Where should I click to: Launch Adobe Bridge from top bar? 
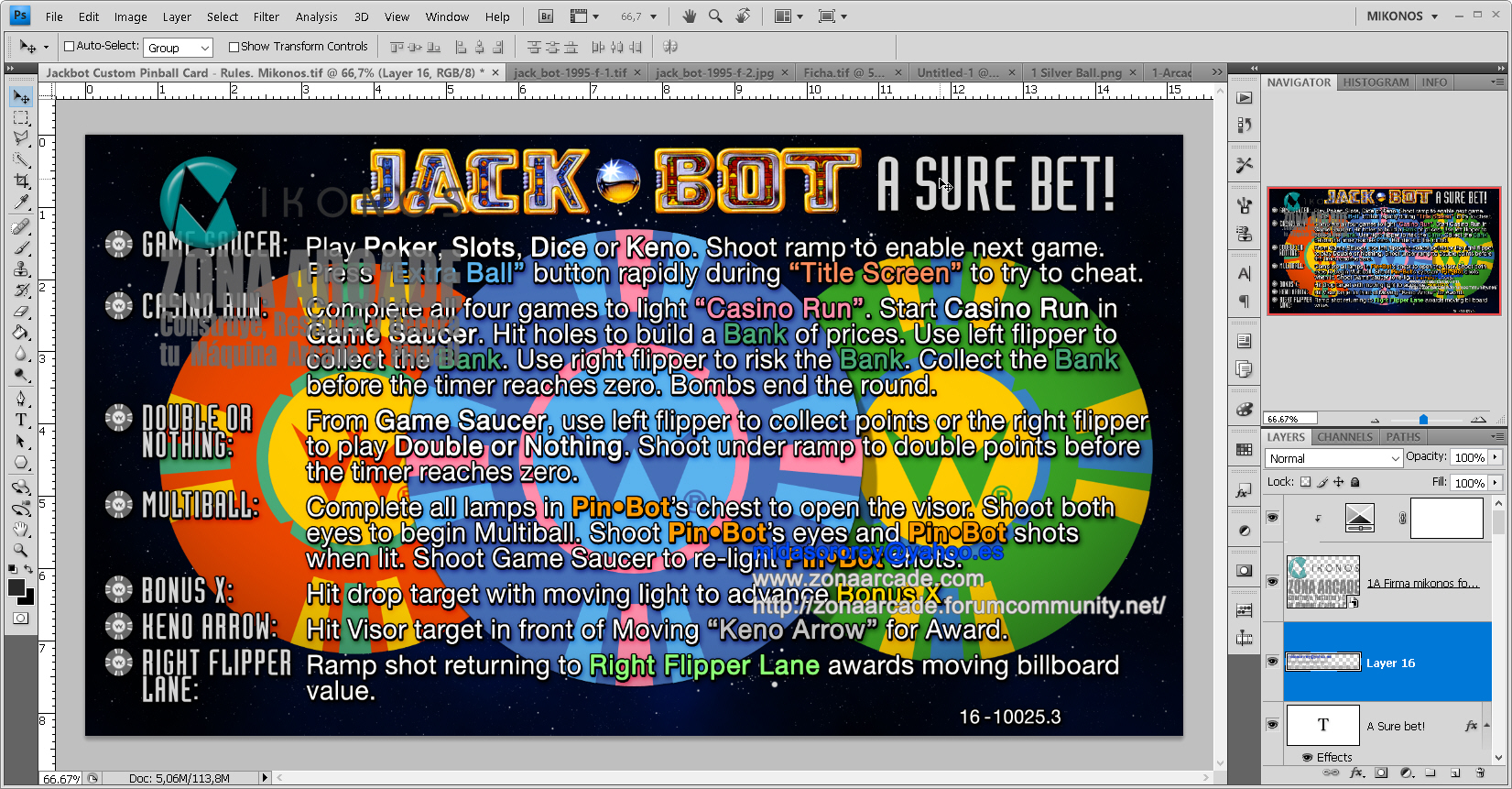tap(546, 16)
